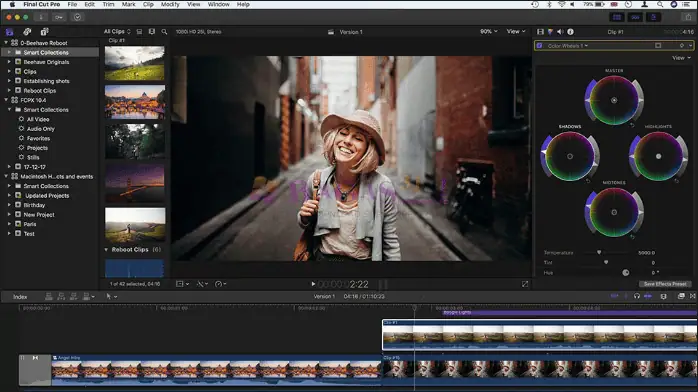
Task: Open the browser search magnifier
Action: [x=164, y=32]
